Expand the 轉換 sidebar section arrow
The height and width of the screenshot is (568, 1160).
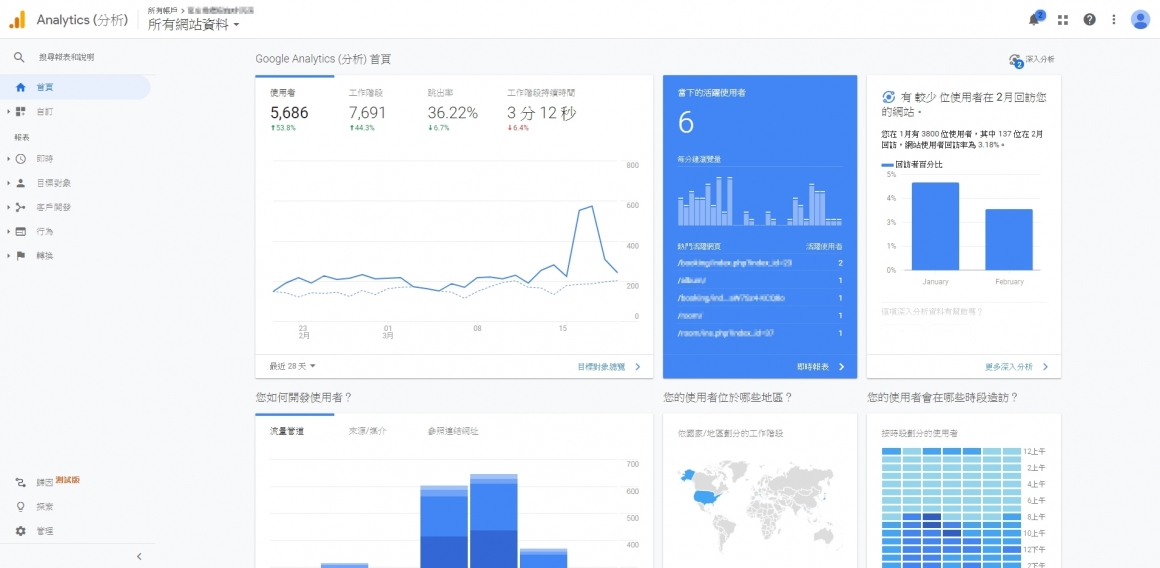pos(8,256)
